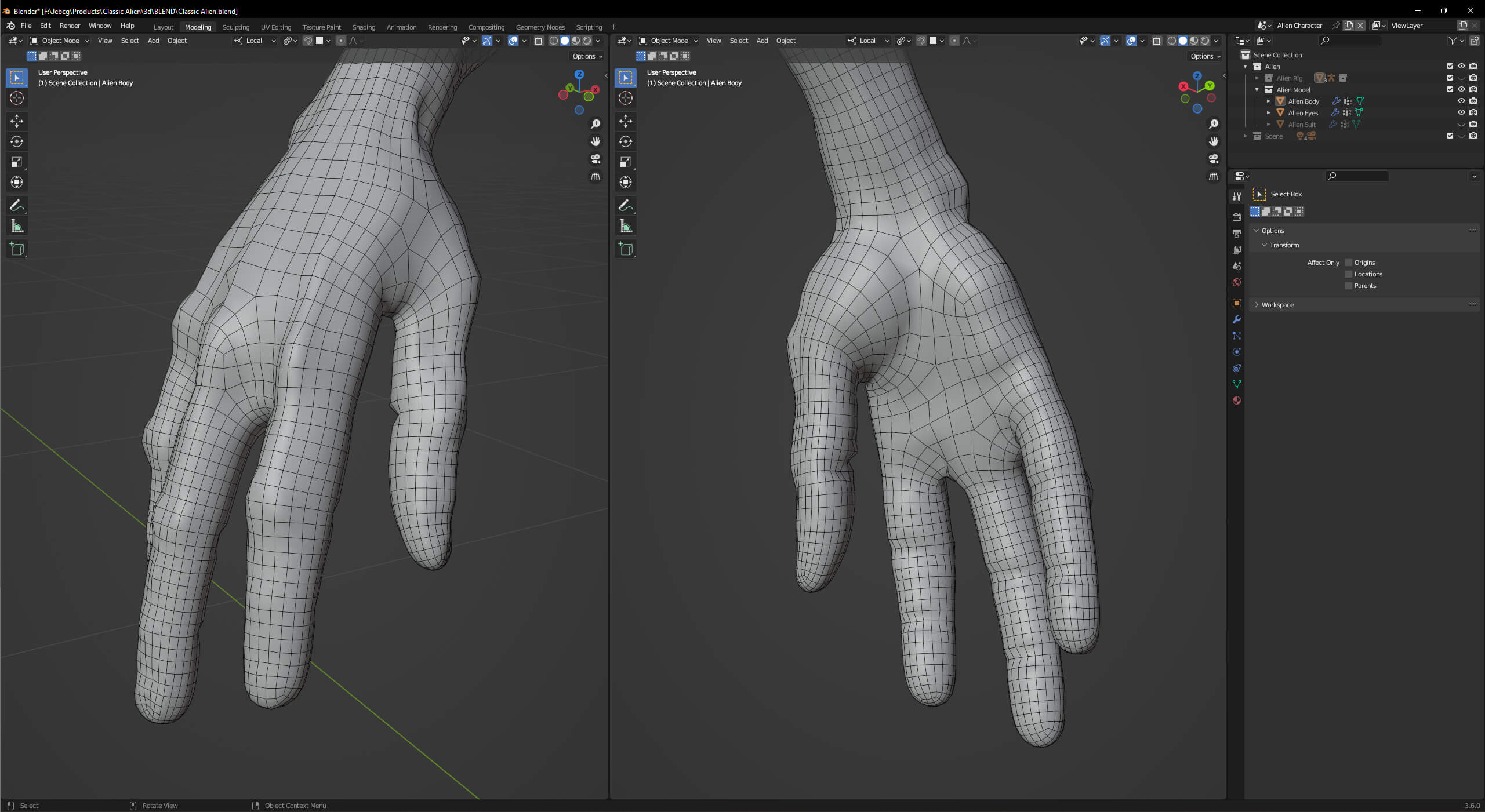Select the Cursor tool in left viewport
Viewport: 1485px width, 812px height.
17,98
